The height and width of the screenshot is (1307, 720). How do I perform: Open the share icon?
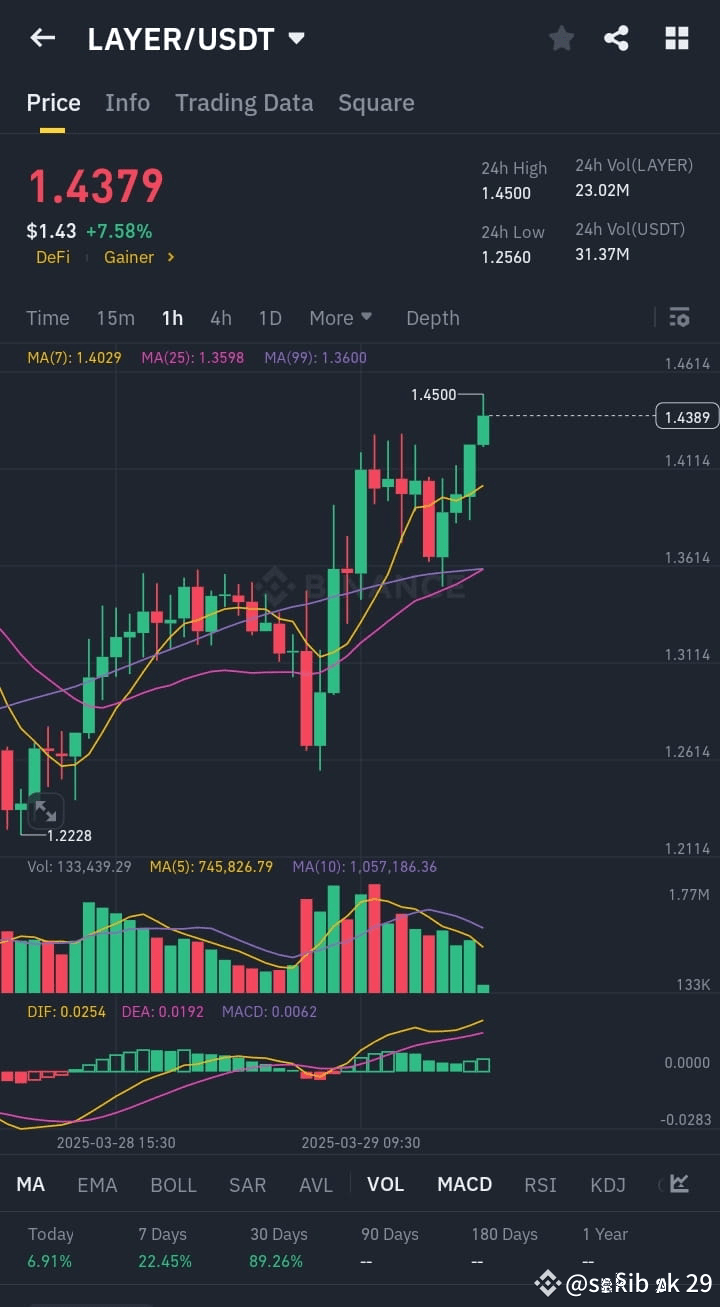617,38
